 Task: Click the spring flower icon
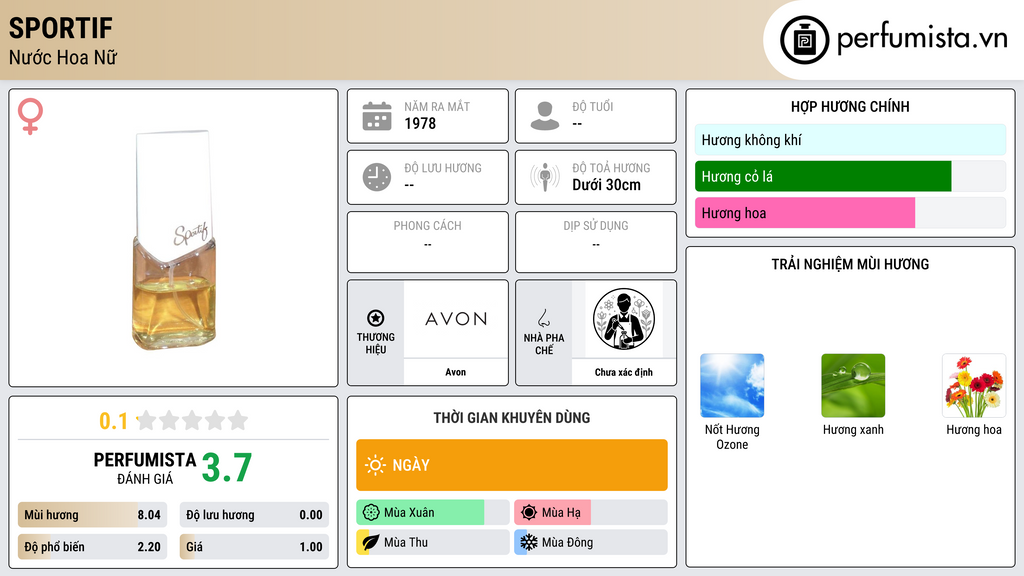pyautogui.click(x=371, y=513)
